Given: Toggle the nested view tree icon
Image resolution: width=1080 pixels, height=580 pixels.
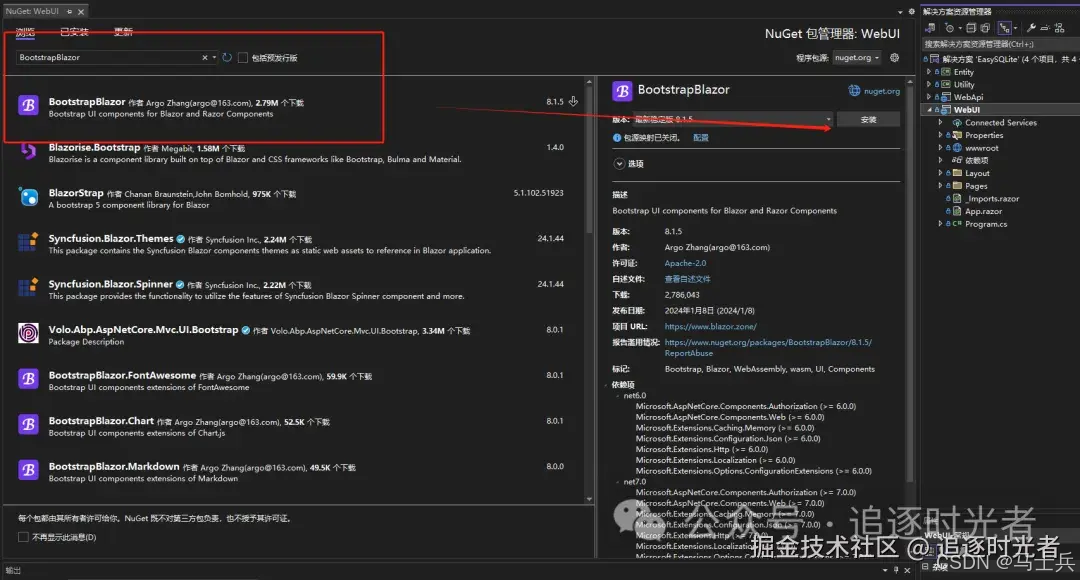Looking at the screenshot, I should (1005, 28).
